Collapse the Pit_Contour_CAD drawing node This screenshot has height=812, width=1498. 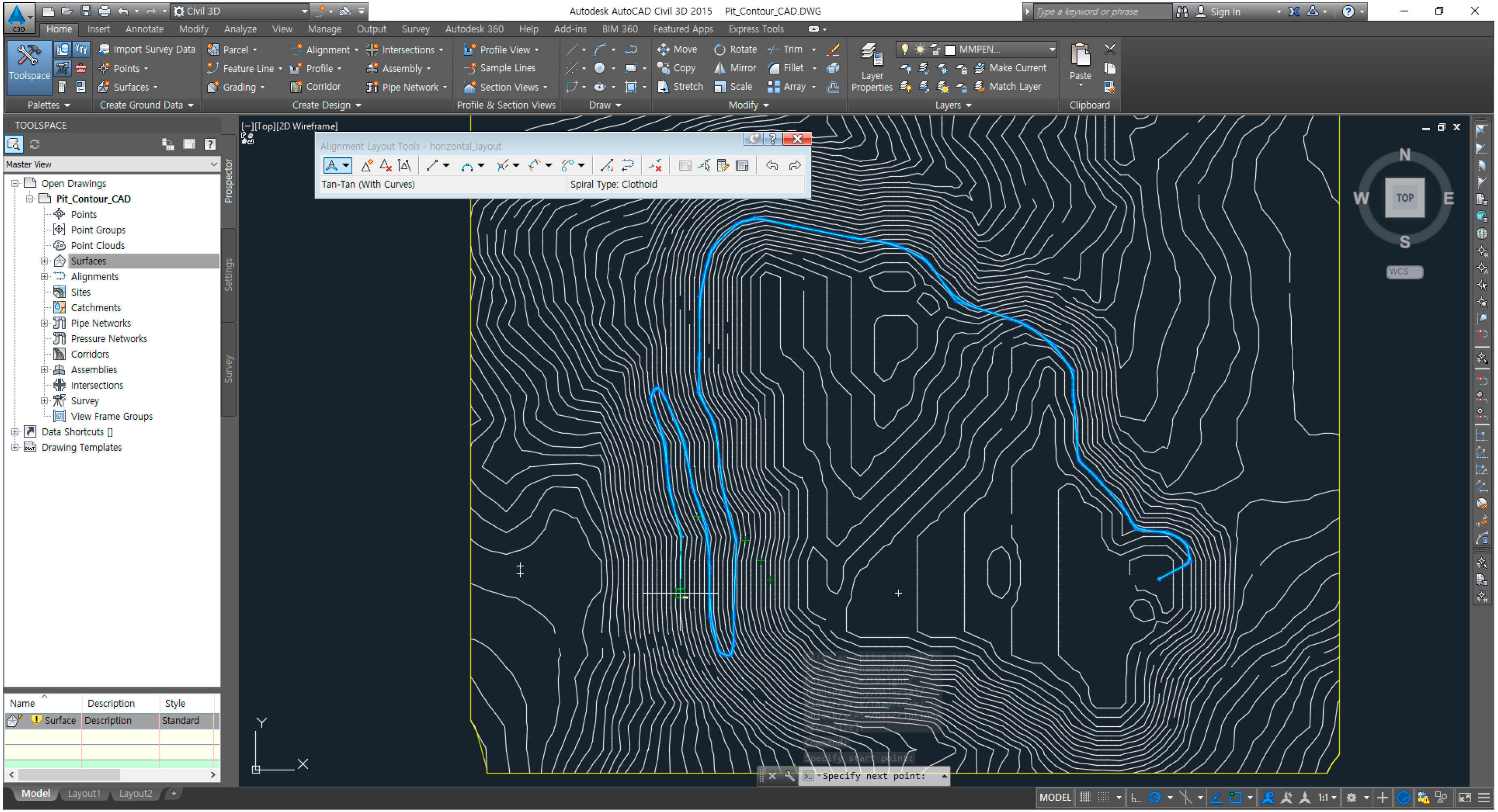click(x=29, y=199)
